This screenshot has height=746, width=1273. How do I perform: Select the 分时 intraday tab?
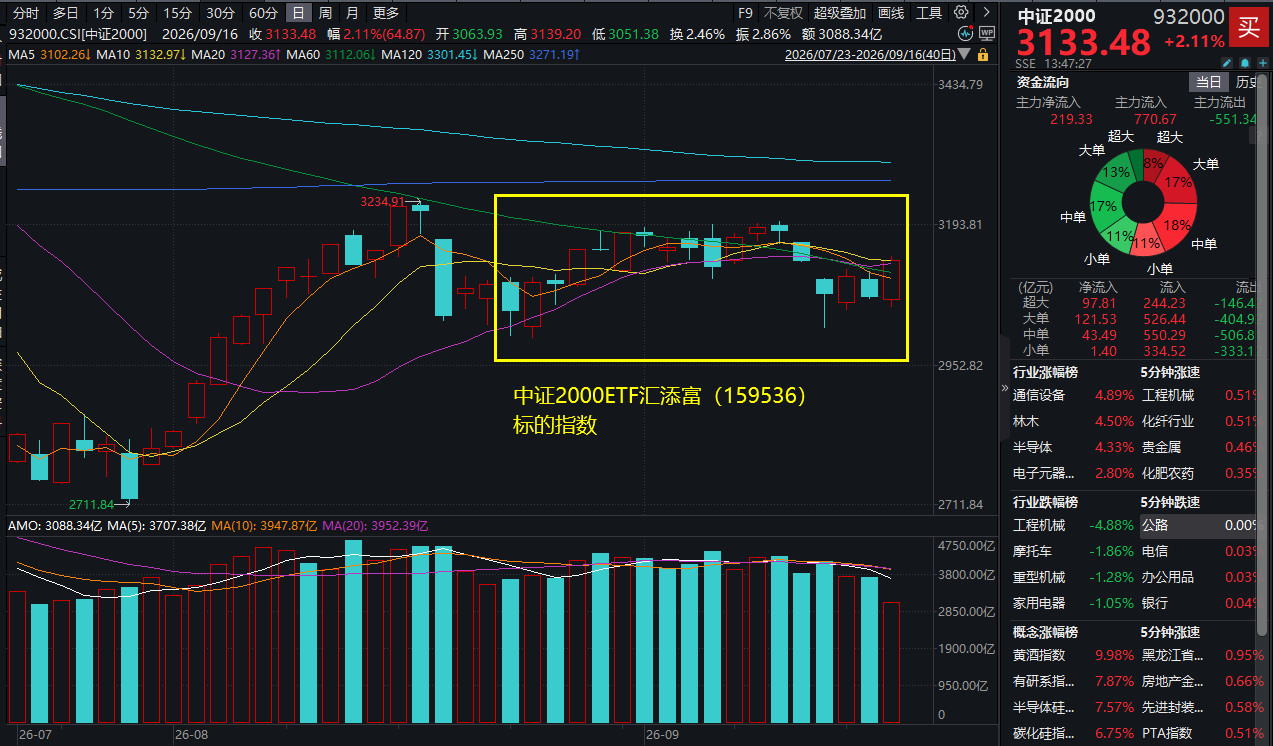26,13
